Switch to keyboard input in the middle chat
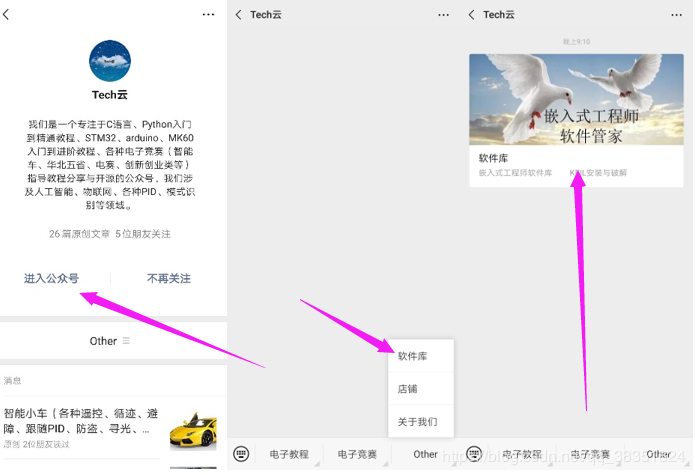This screenshot has width=695, height=475. tap(241, 454)
